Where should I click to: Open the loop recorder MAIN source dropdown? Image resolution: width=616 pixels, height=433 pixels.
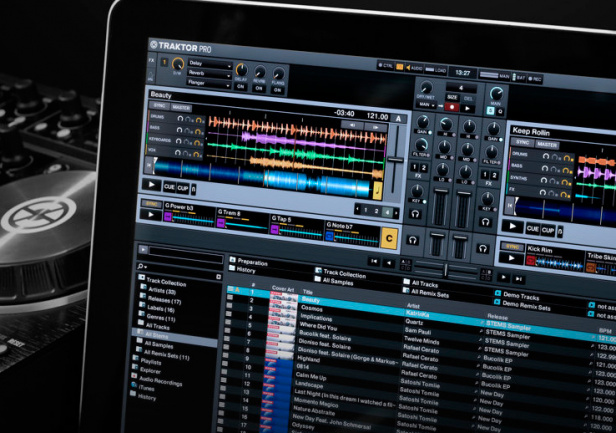click(x=426, y=105)
